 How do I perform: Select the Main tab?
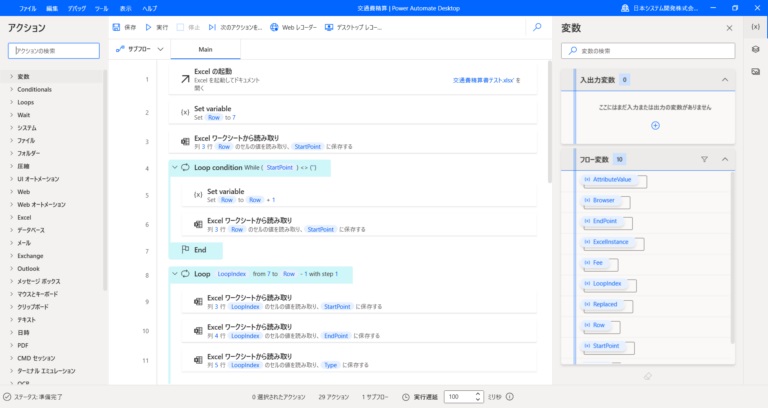[205, 49]
